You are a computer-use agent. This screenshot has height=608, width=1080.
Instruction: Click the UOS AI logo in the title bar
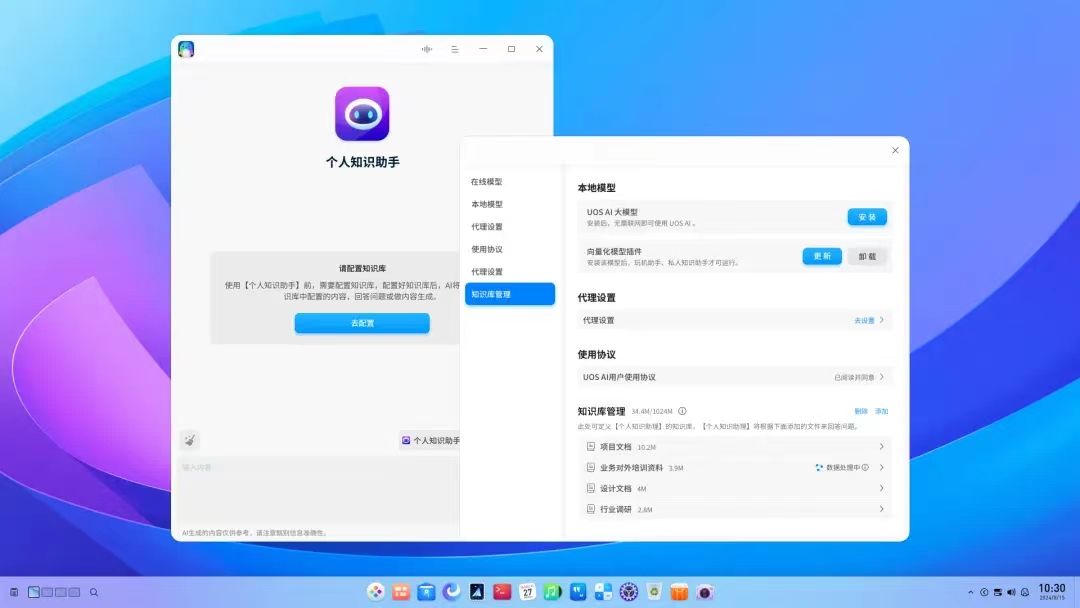point(186,49)
